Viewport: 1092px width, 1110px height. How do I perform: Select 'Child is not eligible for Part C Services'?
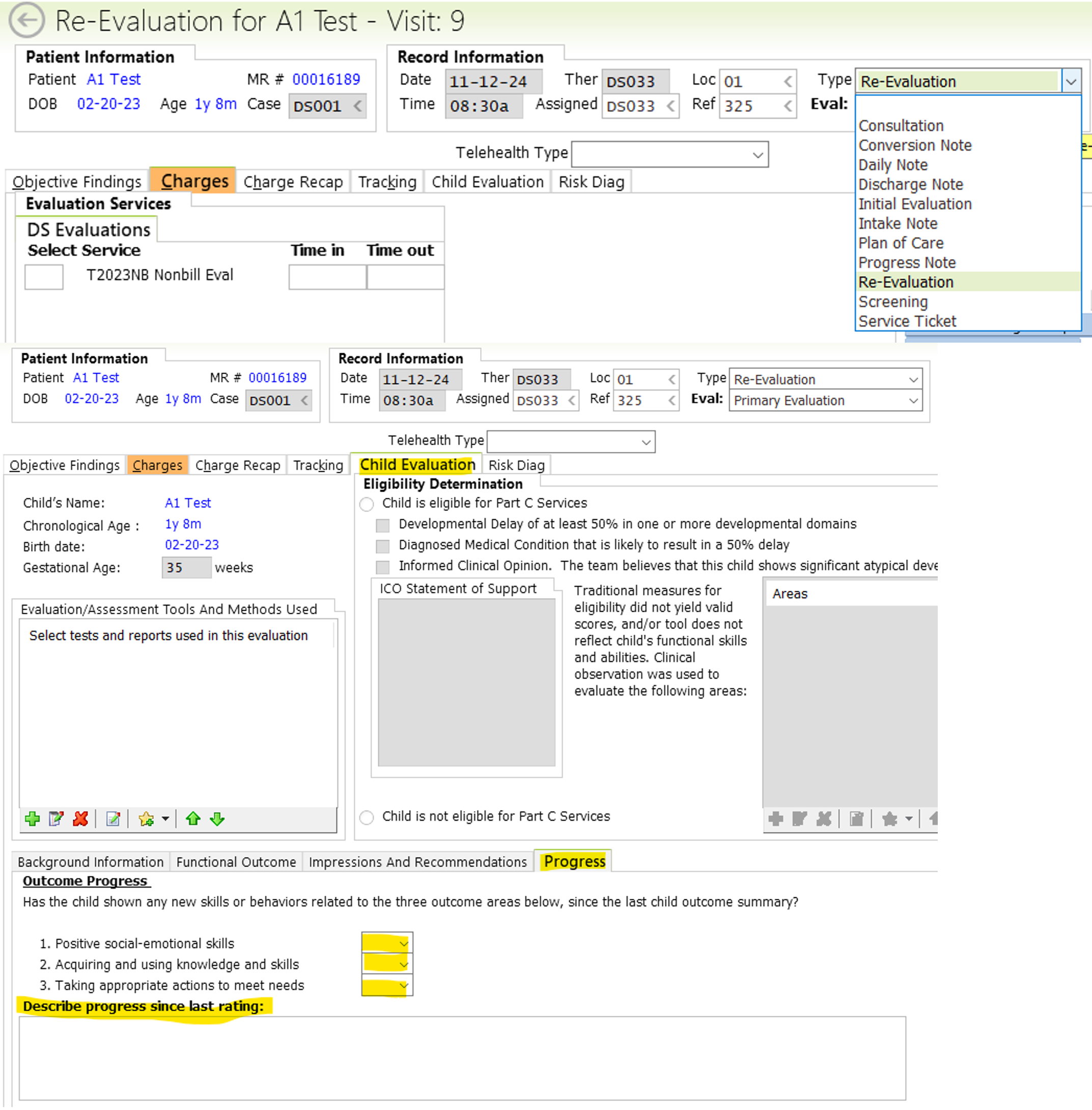[367, 817]
